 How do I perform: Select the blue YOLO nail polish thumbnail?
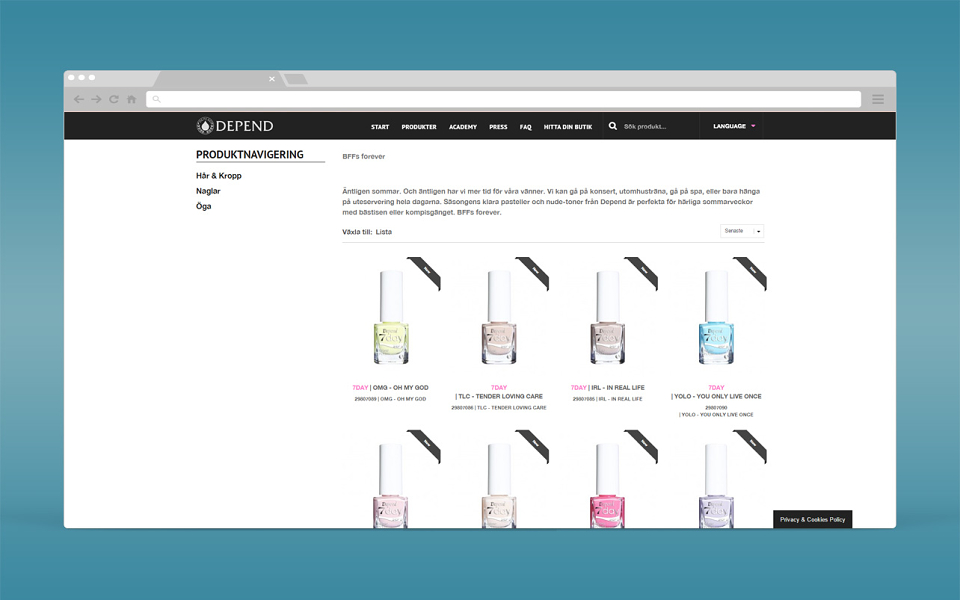[716, 317]
